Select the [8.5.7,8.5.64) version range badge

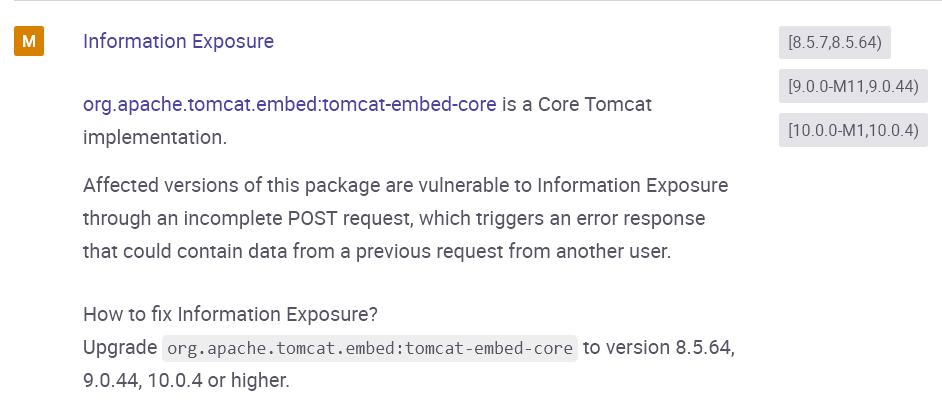(x=835, y=43)
